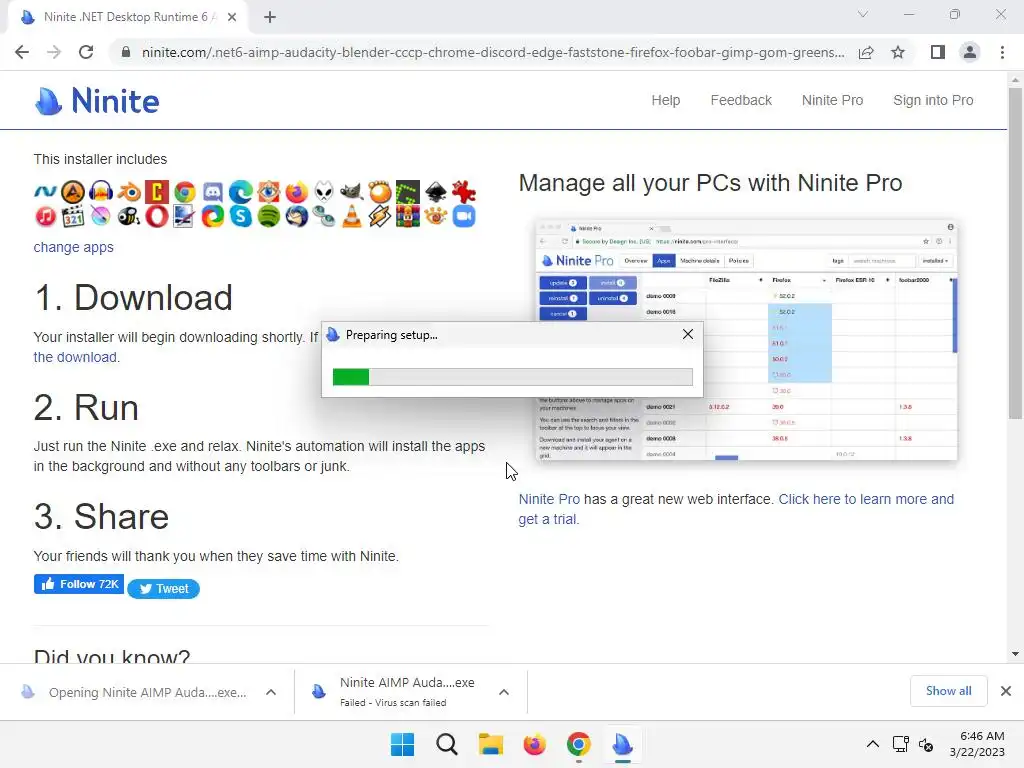
Task: Click the K-Lite Codecs 321 icon
Action: (73, 216)
